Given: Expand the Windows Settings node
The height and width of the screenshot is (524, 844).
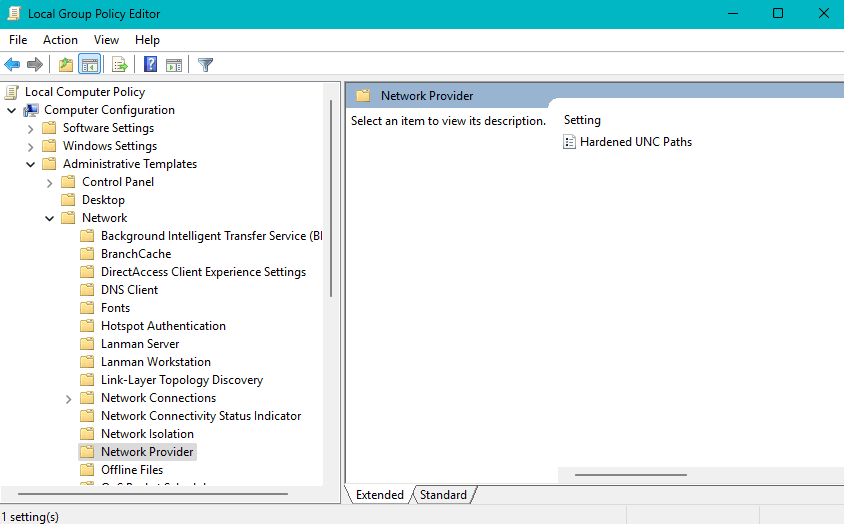Looking at the screenshot, I should (x=31, y=146).
